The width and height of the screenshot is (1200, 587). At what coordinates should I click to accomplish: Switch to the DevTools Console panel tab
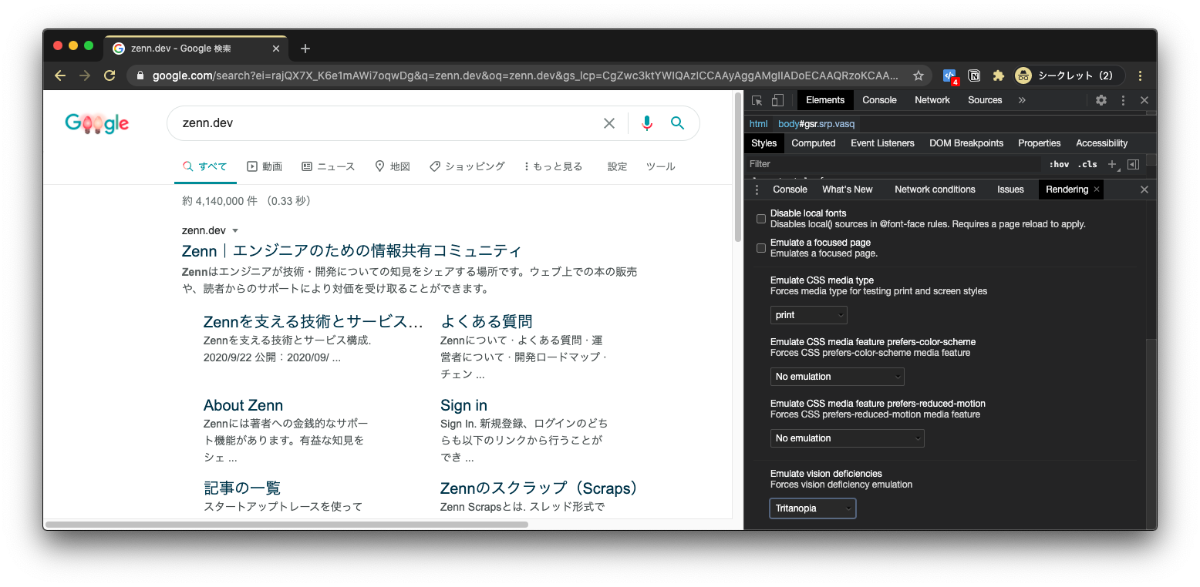coord(880,100)
